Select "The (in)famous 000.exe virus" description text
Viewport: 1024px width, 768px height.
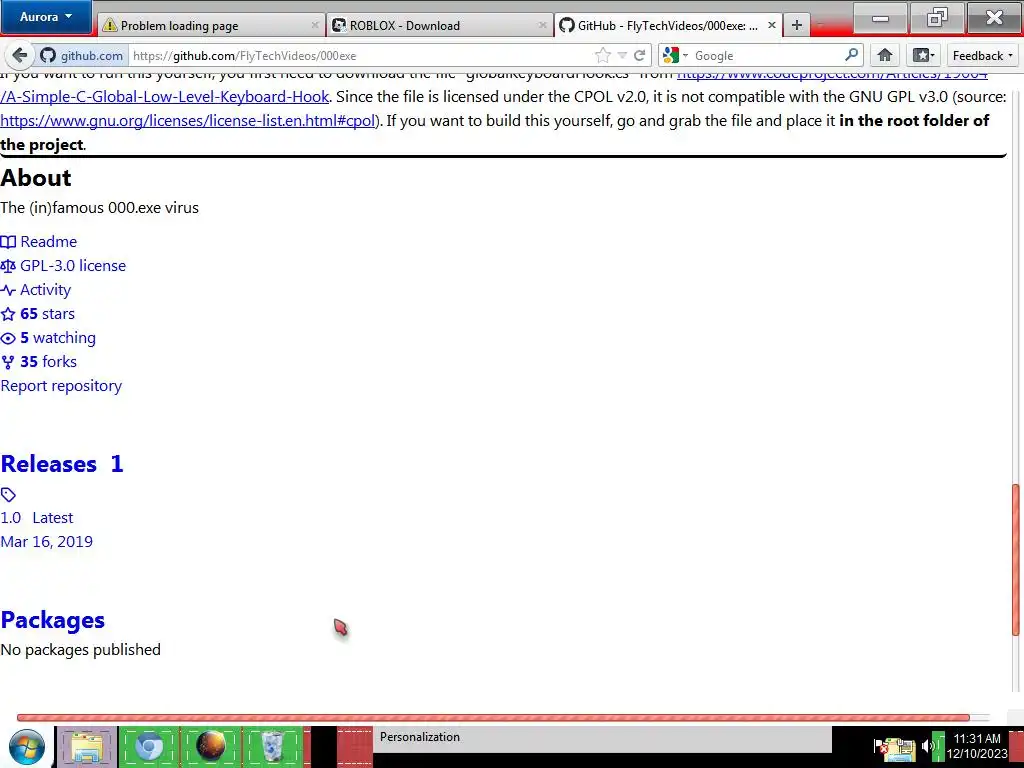[99, 208]
